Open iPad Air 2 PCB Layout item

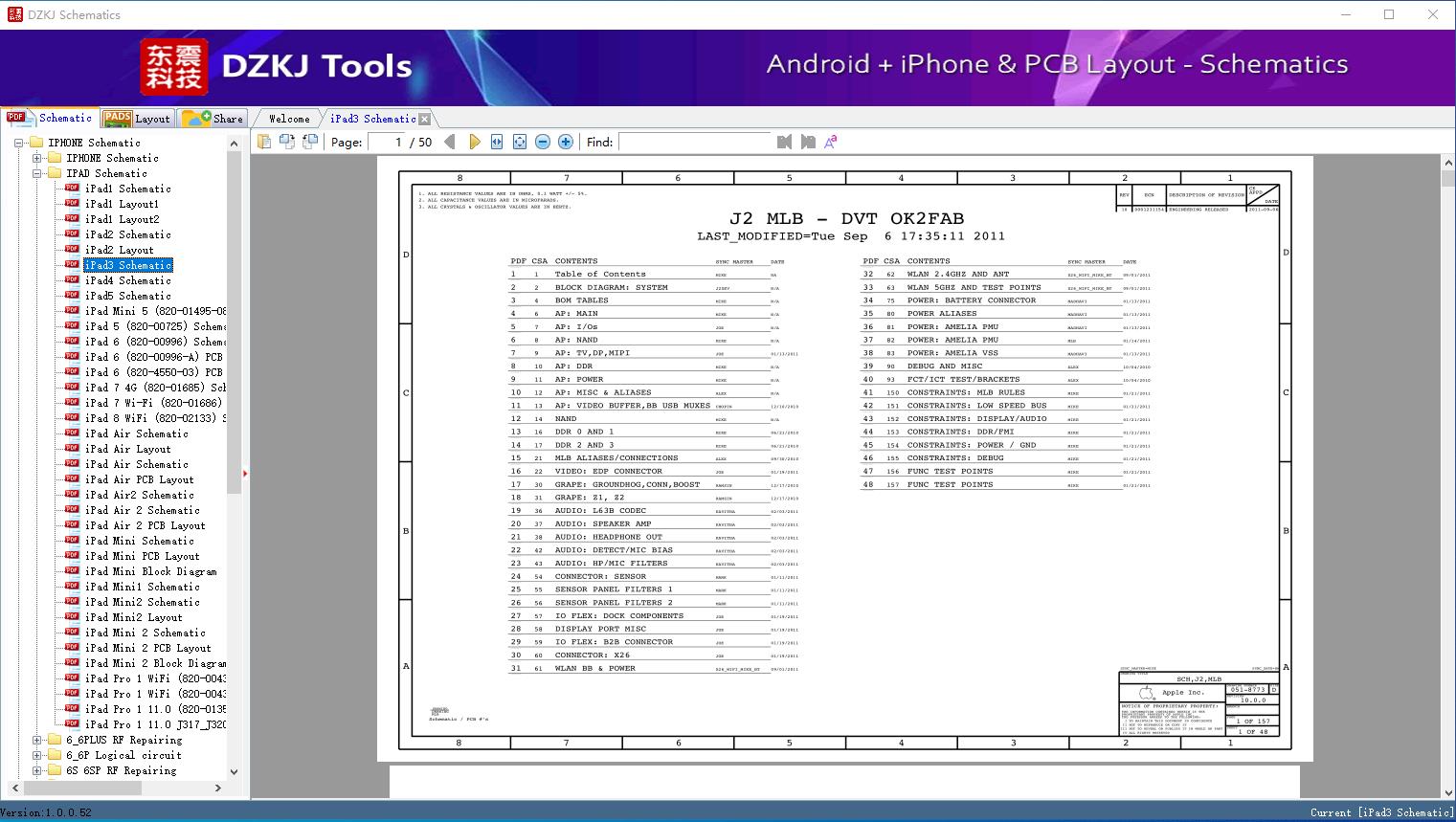(x=146, y=525)
